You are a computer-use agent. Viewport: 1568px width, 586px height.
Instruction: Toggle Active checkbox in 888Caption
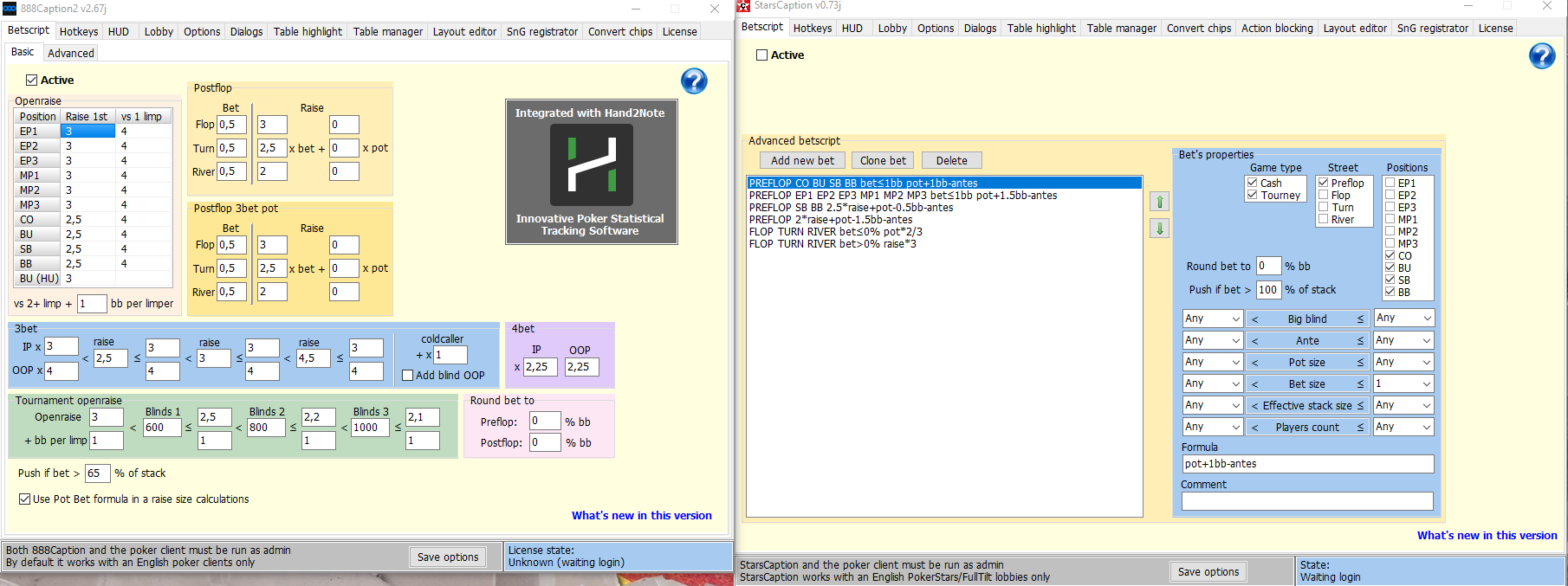pyautogui.click(x=31, y=80)
